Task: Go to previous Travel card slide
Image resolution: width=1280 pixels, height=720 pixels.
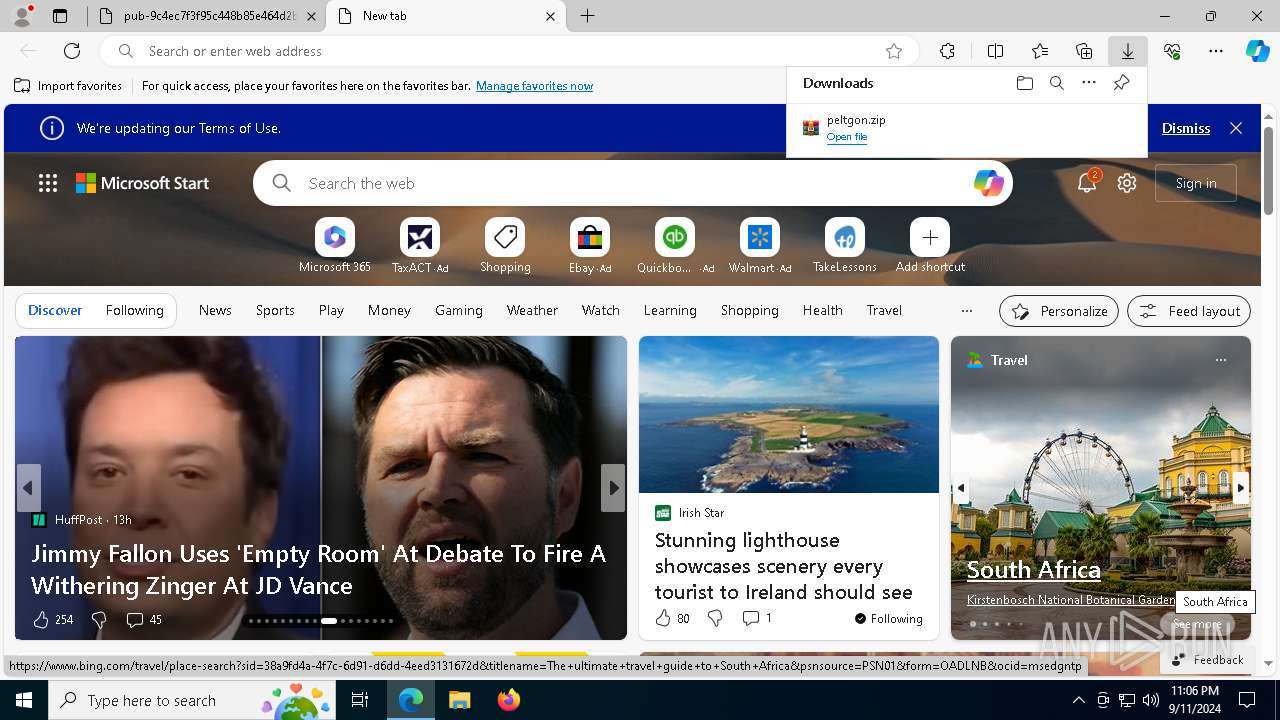Action: coord(961,488)
